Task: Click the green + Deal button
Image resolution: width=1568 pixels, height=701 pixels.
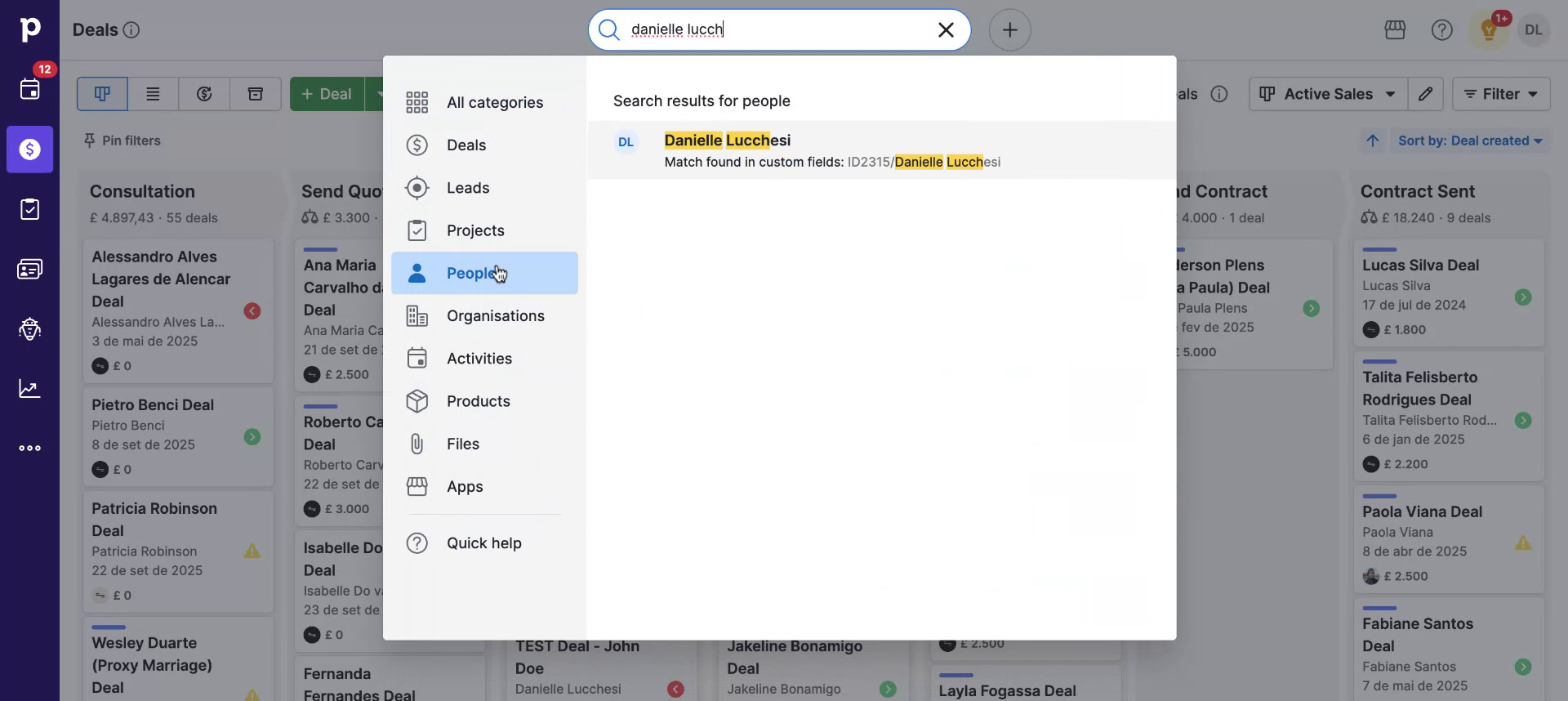Action: [x=327, y=94]
